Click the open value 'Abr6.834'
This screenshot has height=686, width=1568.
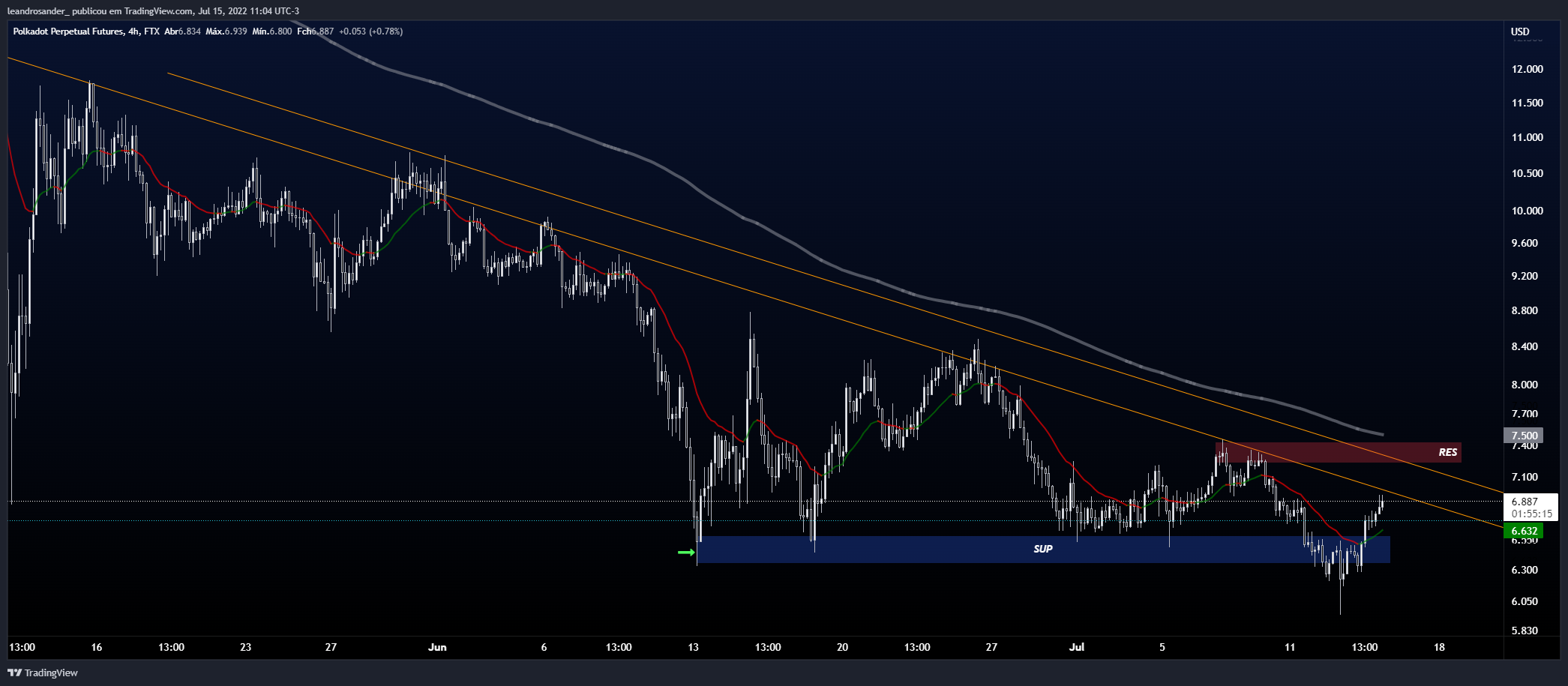click(182, 31)
